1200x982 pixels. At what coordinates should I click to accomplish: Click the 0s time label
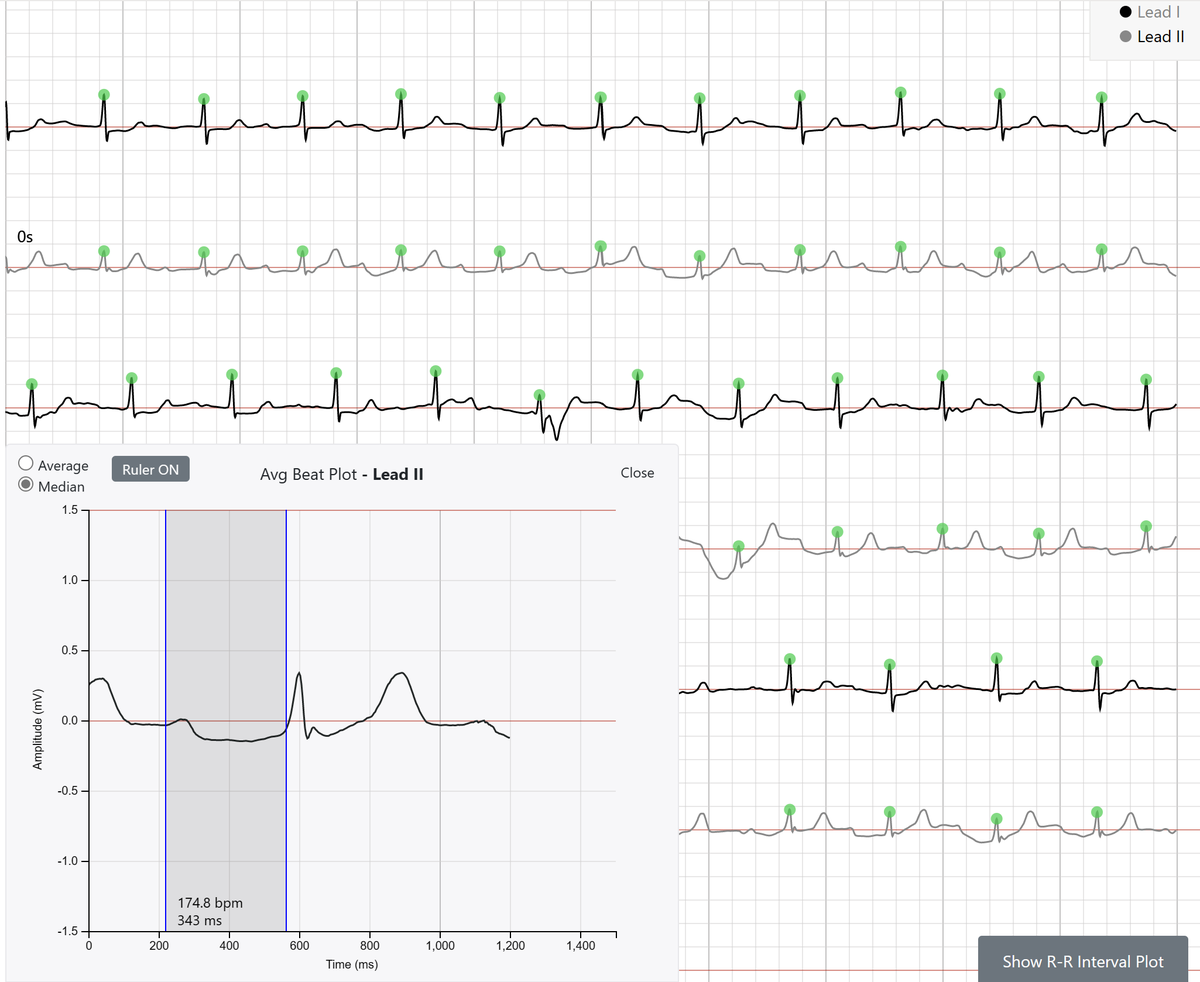[25, 237]
